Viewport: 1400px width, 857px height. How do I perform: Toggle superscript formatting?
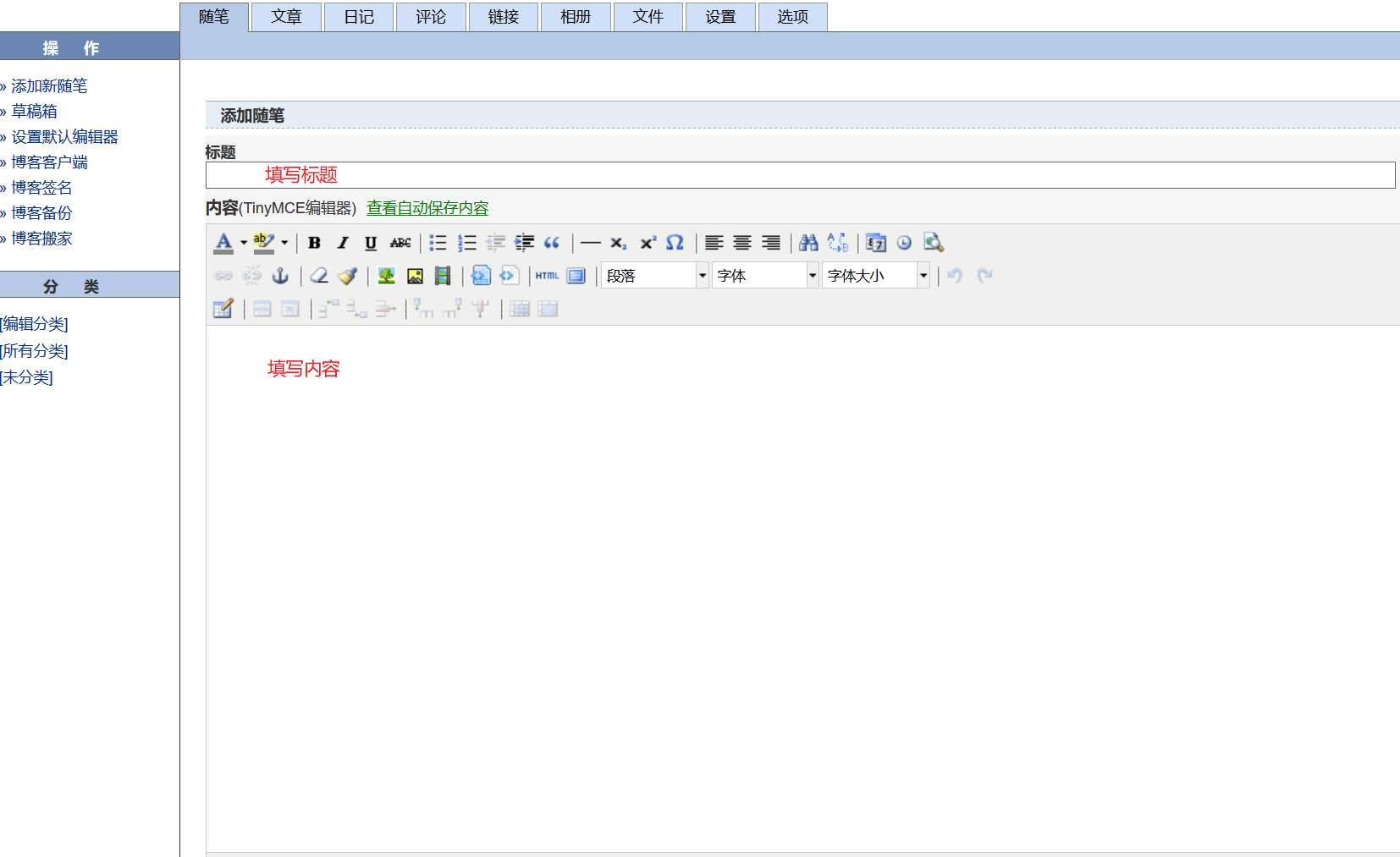pyautogui.click(x=648, y=243)
